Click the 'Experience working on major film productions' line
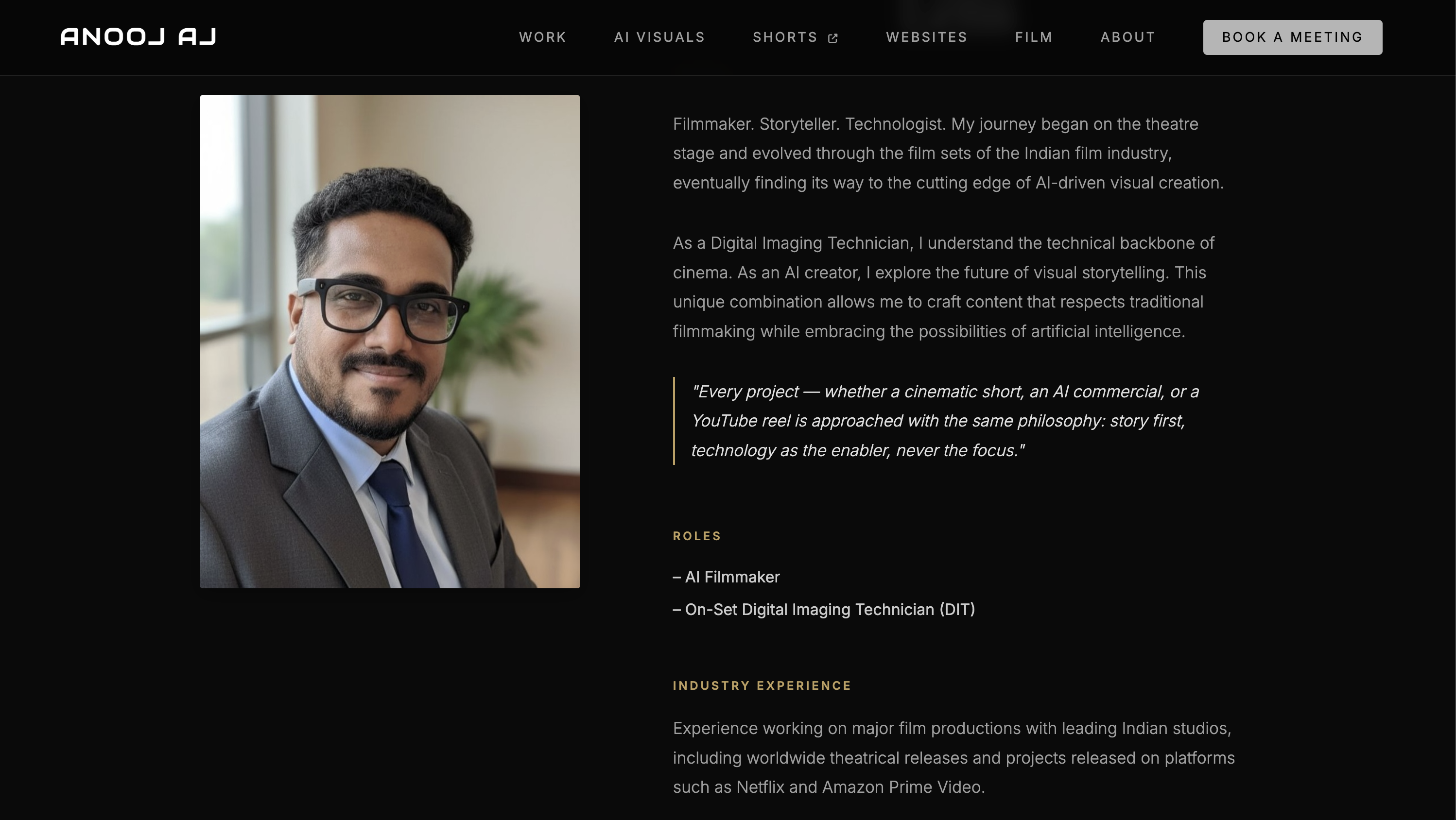This screenshot has height=820, width=1456. point(952,728)
